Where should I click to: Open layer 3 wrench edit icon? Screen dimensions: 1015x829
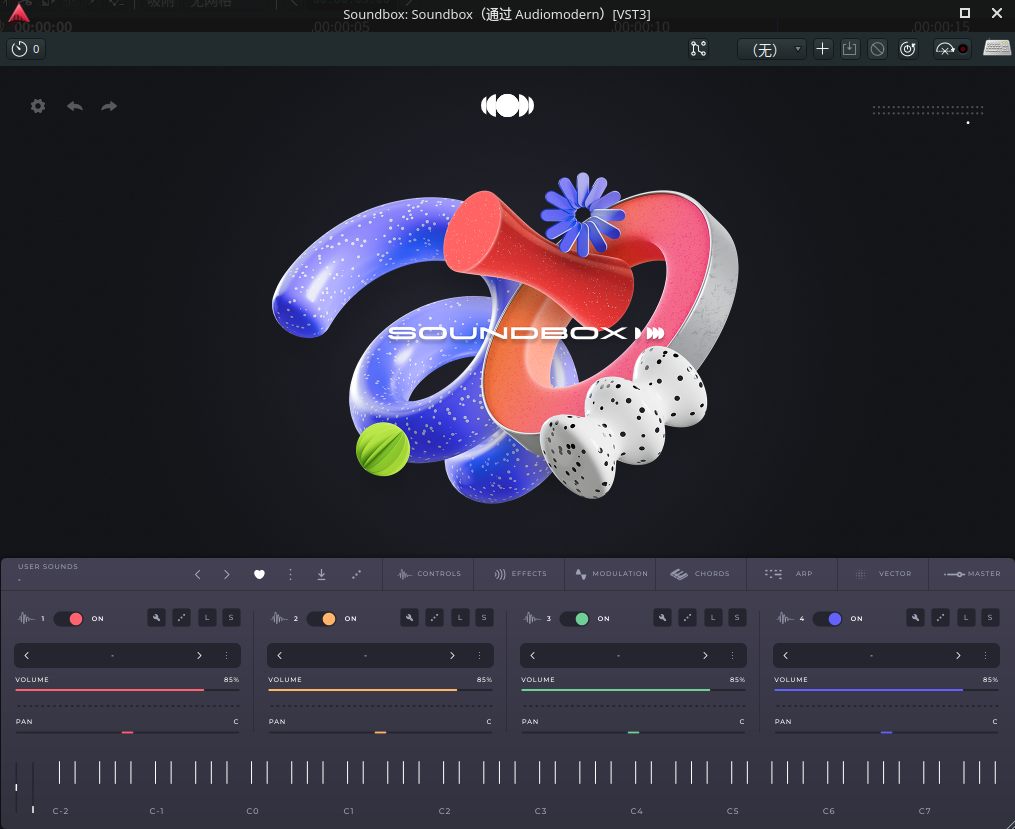(x=662, y=618)
